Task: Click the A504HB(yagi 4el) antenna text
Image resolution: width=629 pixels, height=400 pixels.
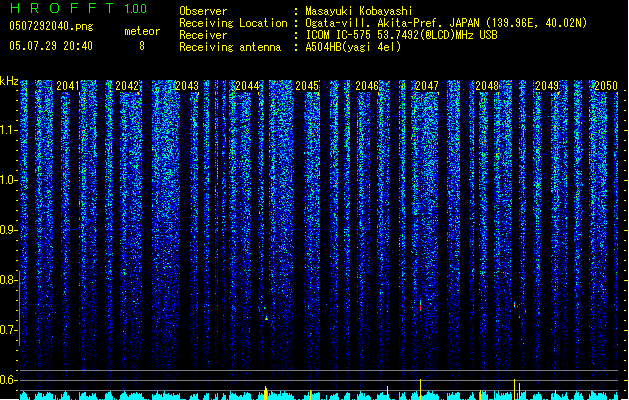Action: pyautogui.click(x=353, y=47)
